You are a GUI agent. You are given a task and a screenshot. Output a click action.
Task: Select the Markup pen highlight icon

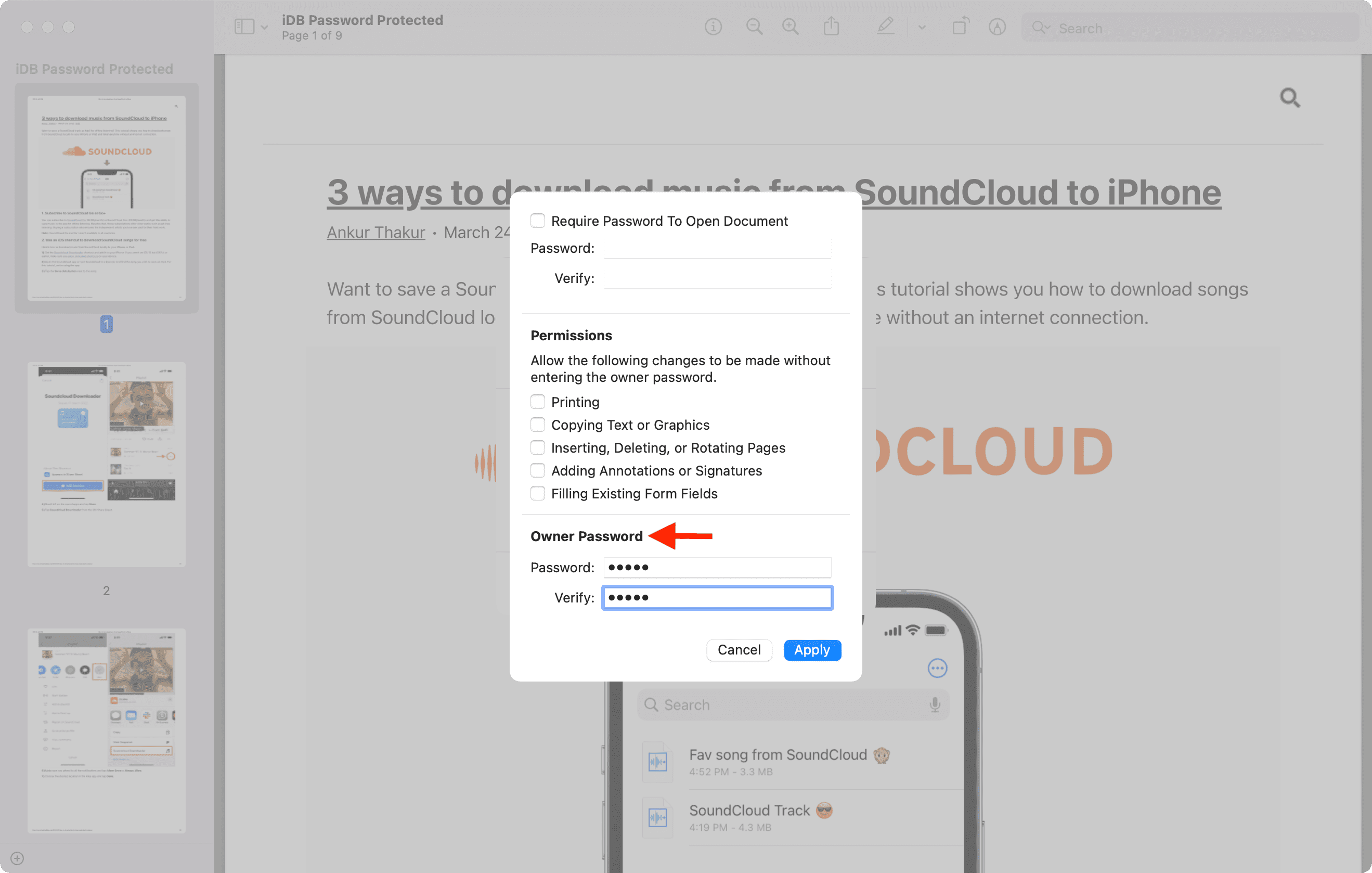(885, 26)
